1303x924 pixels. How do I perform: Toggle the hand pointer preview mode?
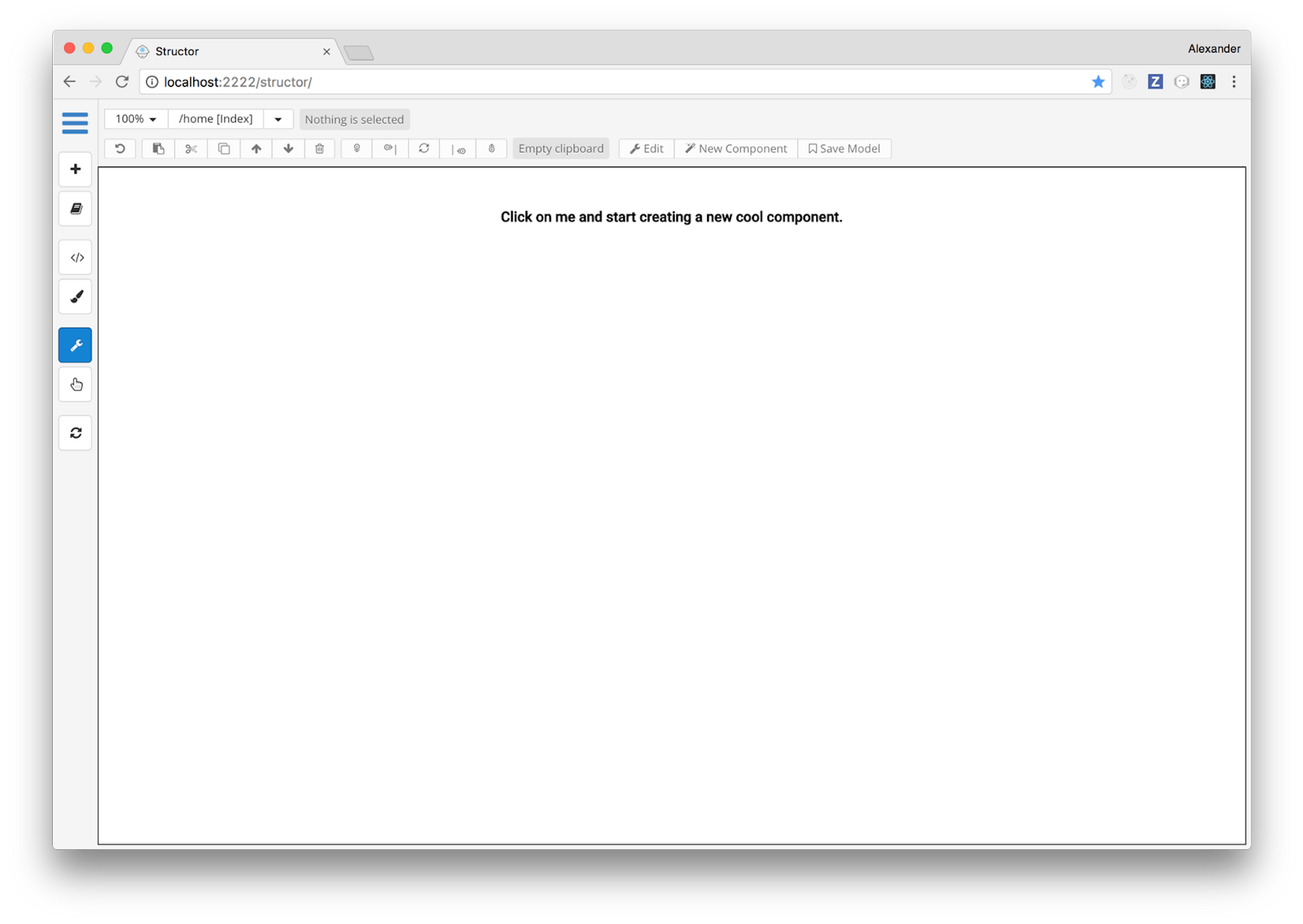tap(75, 385)
